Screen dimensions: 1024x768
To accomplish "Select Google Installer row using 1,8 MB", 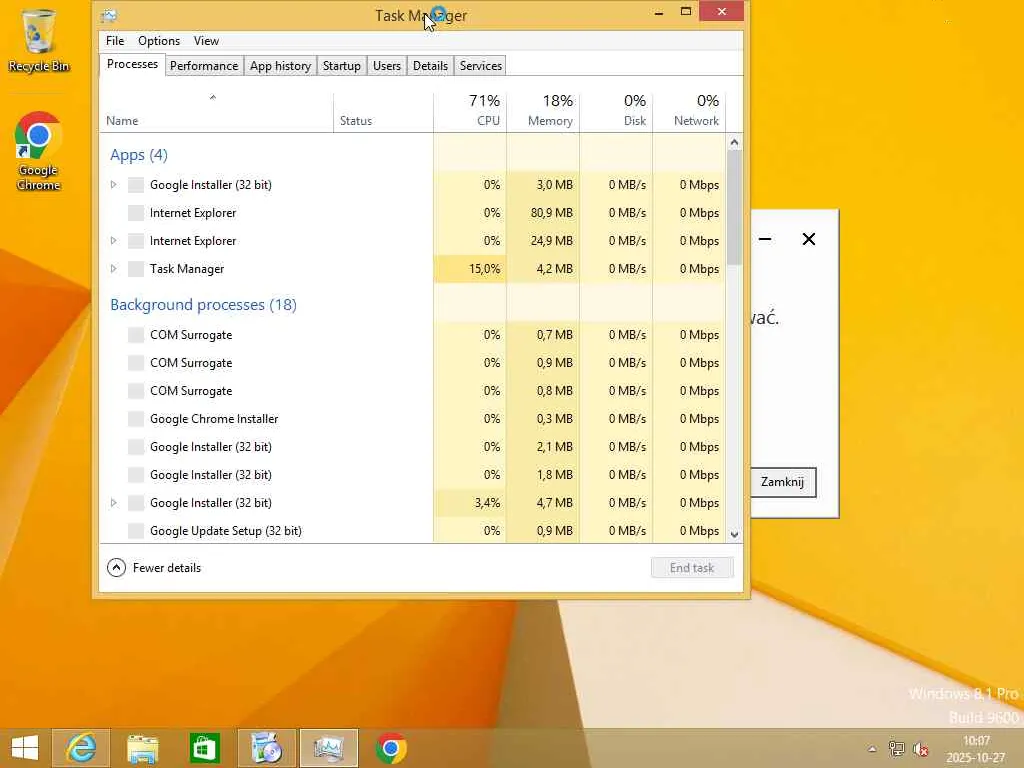I will (x=412, y=475).
